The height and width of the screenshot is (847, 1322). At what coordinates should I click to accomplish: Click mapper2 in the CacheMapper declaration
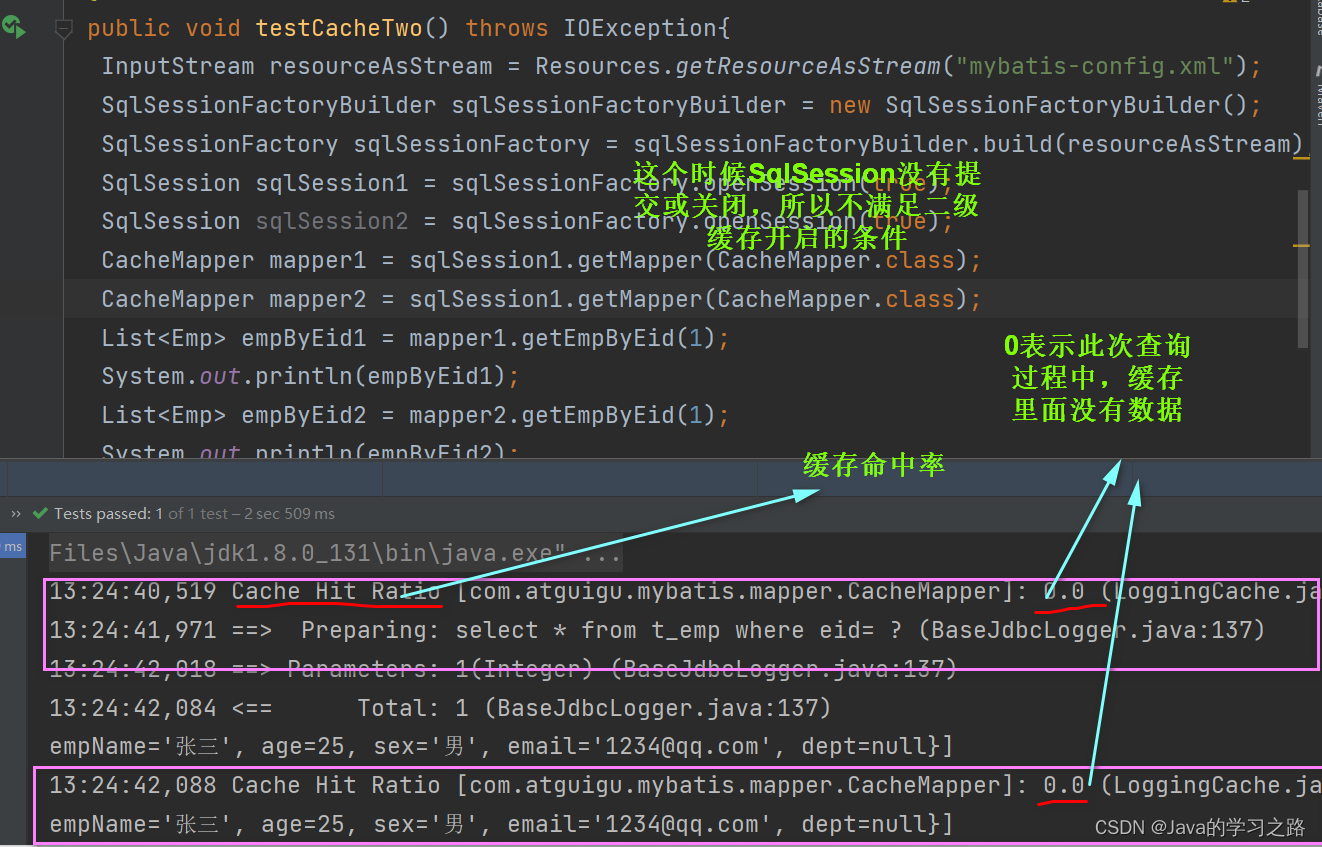(318, 299)
